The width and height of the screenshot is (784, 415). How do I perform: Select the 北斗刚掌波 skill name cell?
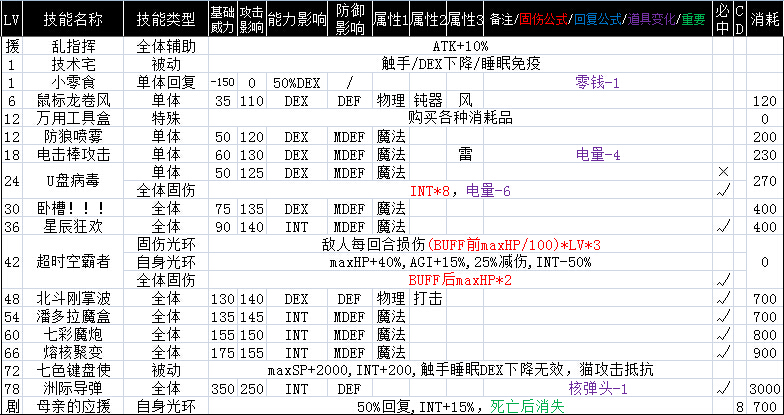point(73,299)
